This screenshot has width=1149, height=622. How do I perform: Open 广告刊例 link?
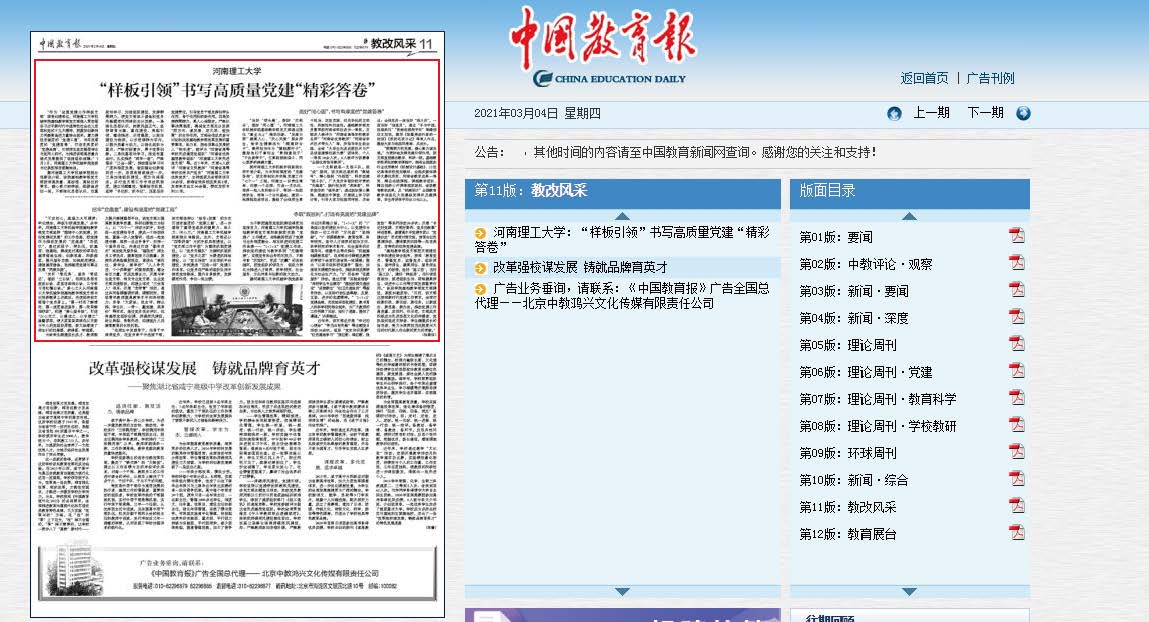point(991,78)
